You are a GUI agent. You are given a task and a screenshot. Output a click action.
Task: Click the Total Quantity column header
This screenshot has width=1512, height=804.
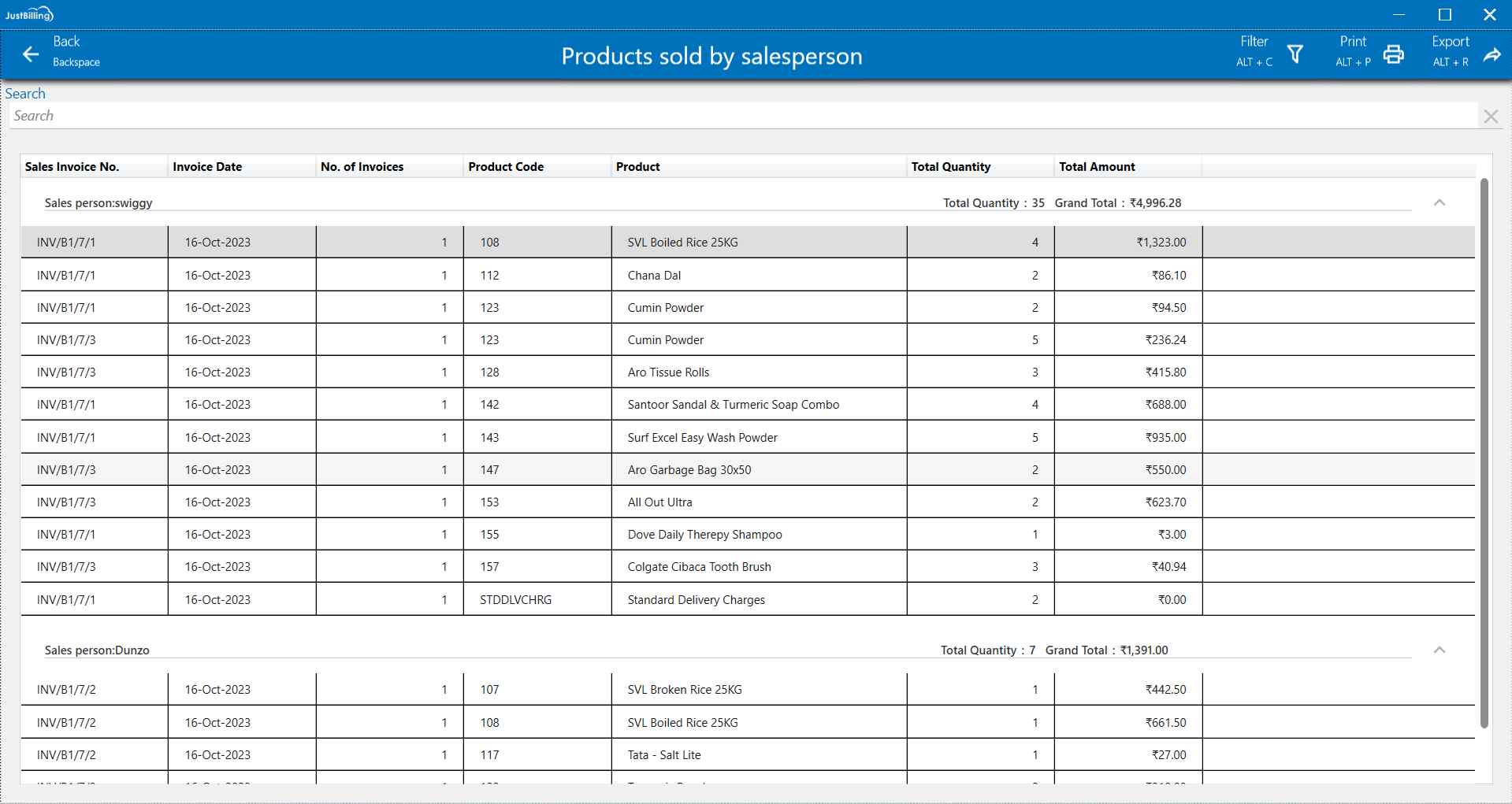[950, 167]
